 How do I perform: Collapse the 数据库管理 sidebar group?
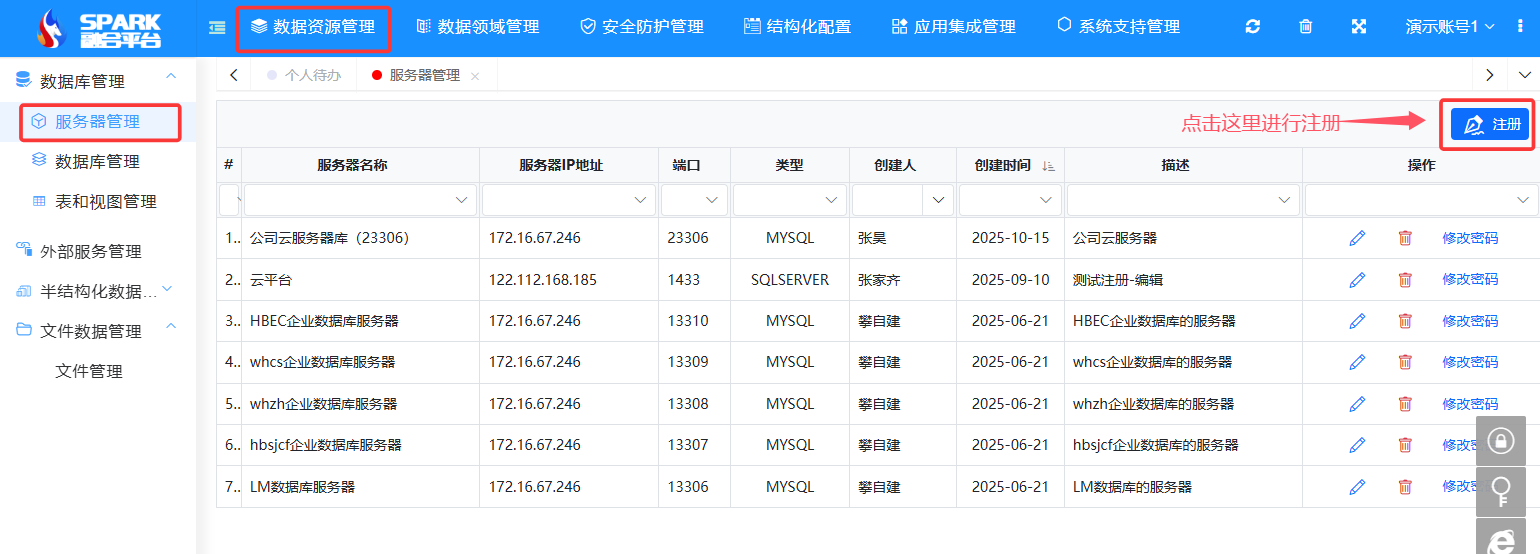tap(171, 76)
